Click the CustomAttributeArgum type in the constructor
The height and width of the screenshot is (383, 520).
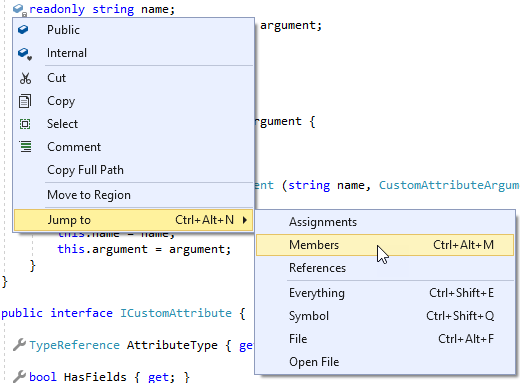coord(449,185)
